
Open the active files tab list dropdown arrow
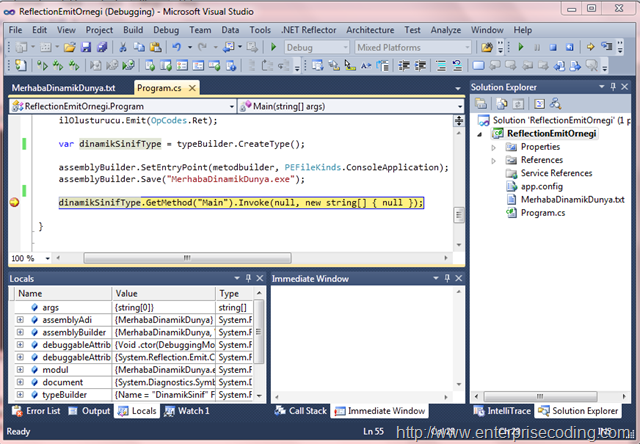[458, 88]
